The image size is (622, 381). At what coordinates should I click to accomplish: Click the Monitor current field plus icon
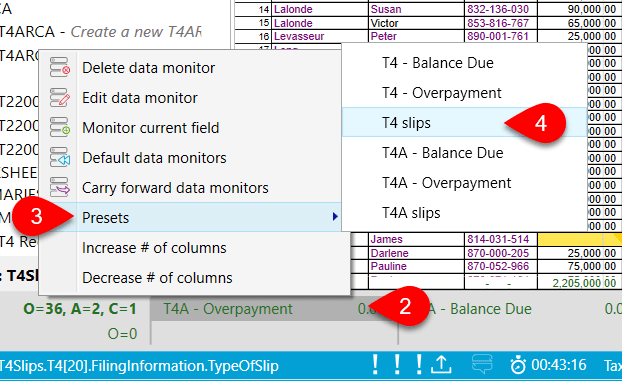click(60, 127)
